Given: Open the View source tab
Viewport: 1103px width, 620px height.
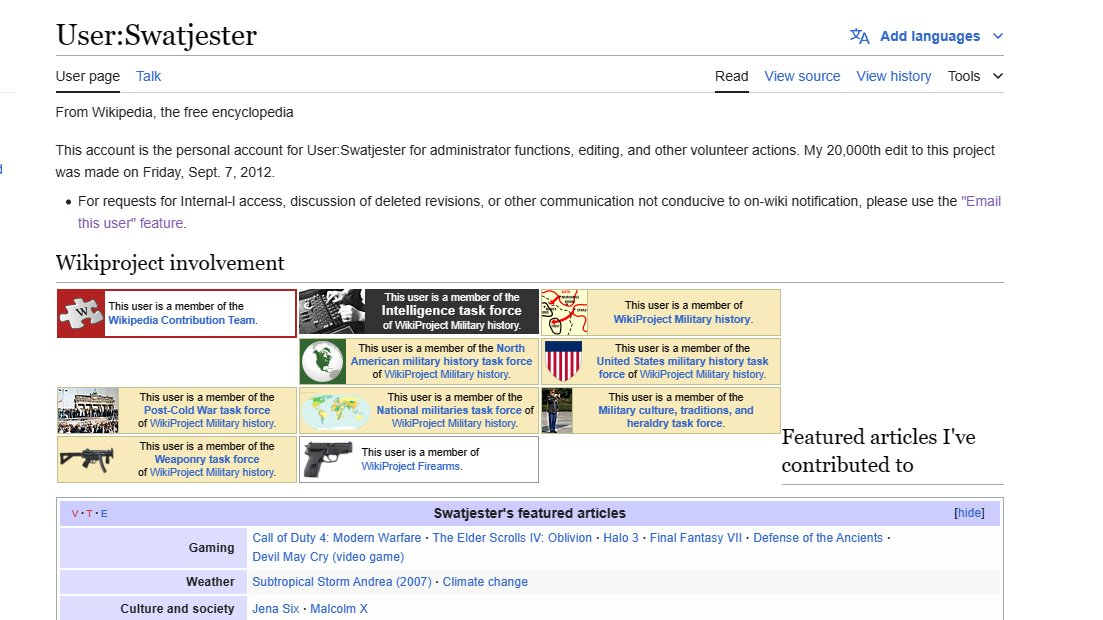Looking at the screenshot, I should click(802, 76).
